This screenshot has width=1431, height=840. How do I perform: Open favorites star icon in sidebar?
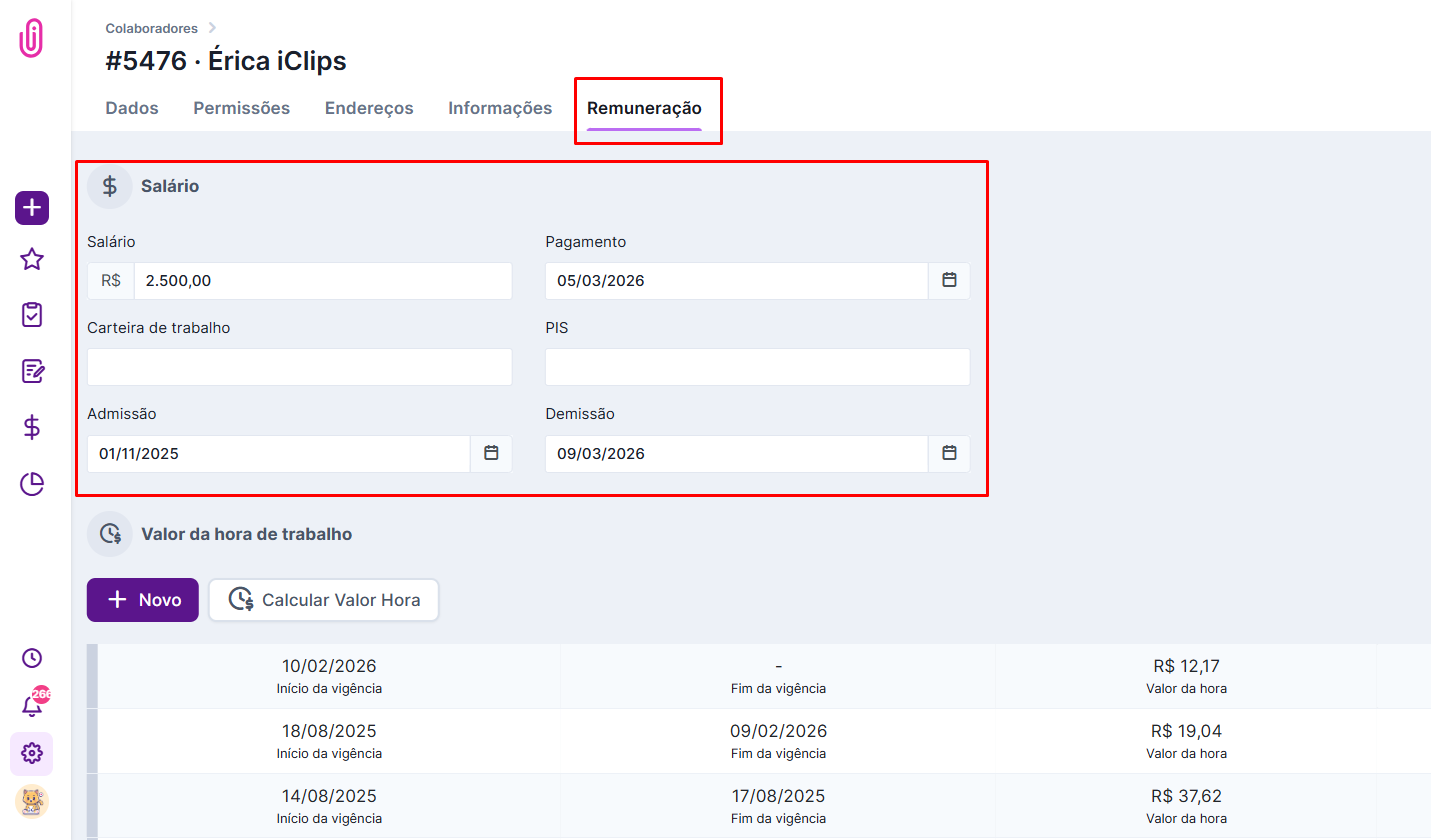32,260
